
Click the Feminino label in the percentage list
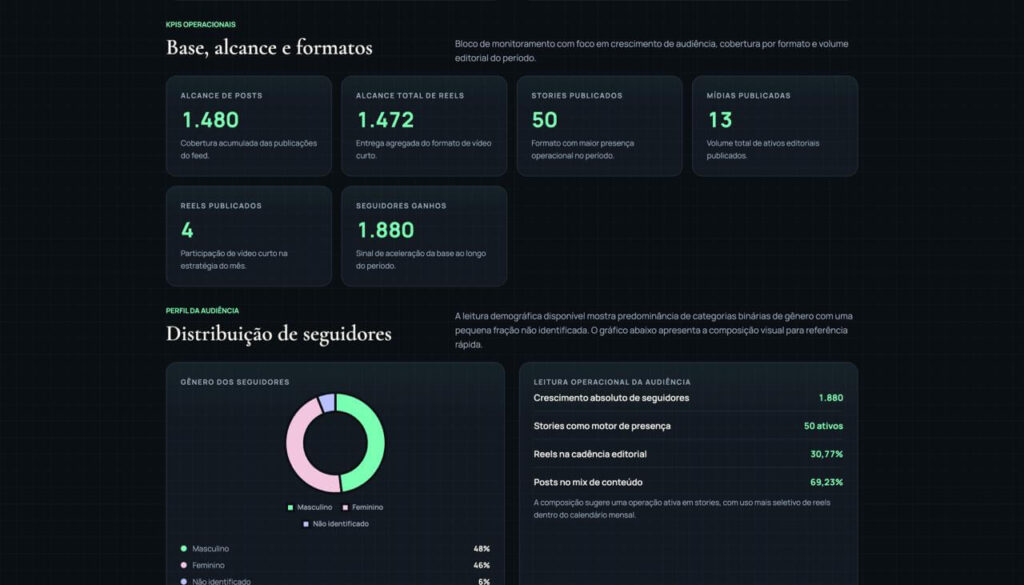click(x=208, y=565)
